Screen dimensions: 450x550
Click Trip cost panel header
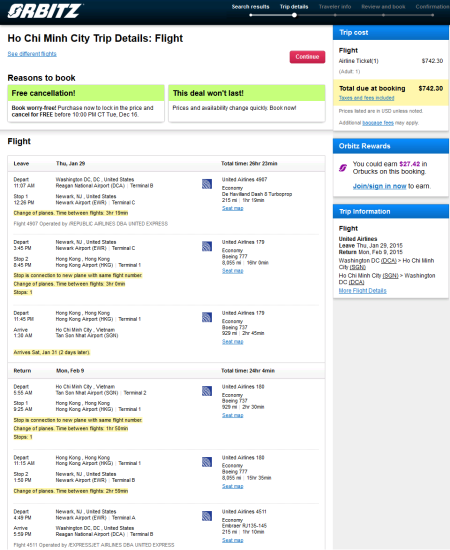click(391, 33)
